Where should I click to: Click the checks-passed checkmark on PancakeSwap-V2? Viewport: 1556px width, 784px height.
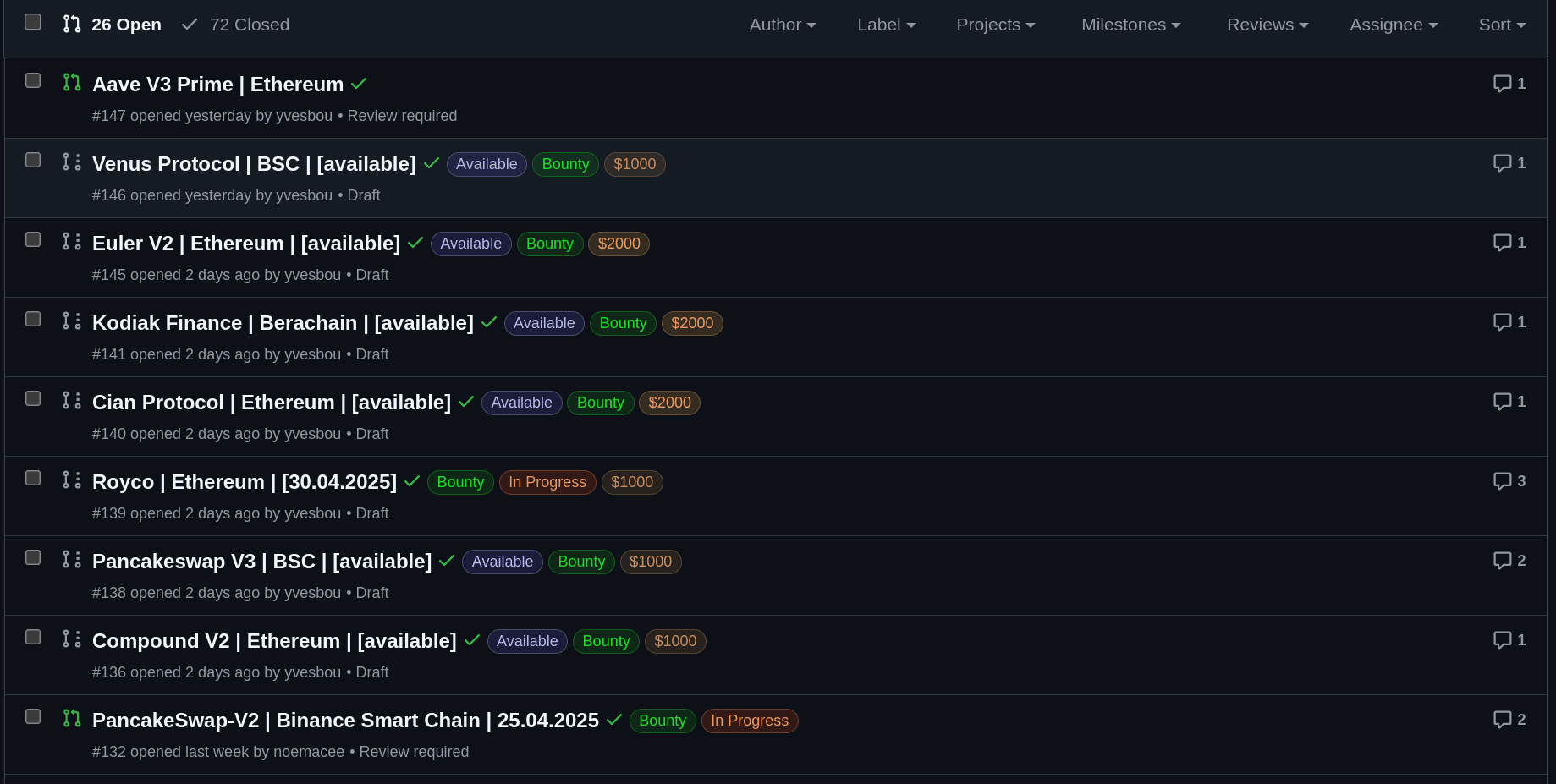pos(614,720)
